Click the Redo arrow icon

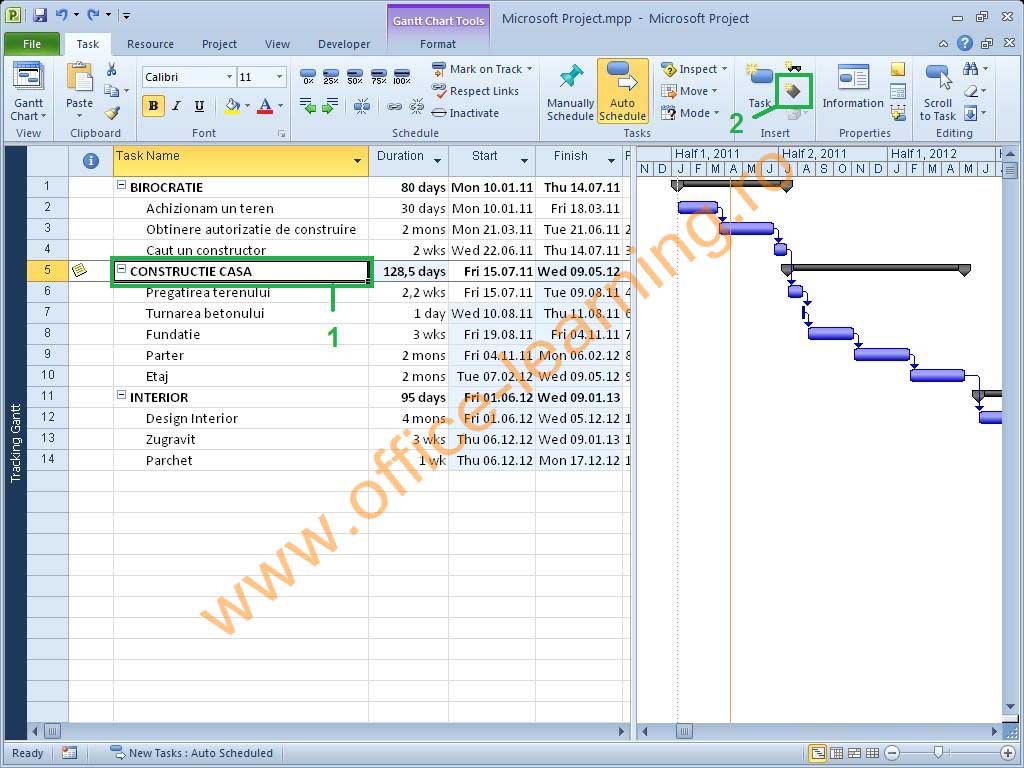(93, 14)
